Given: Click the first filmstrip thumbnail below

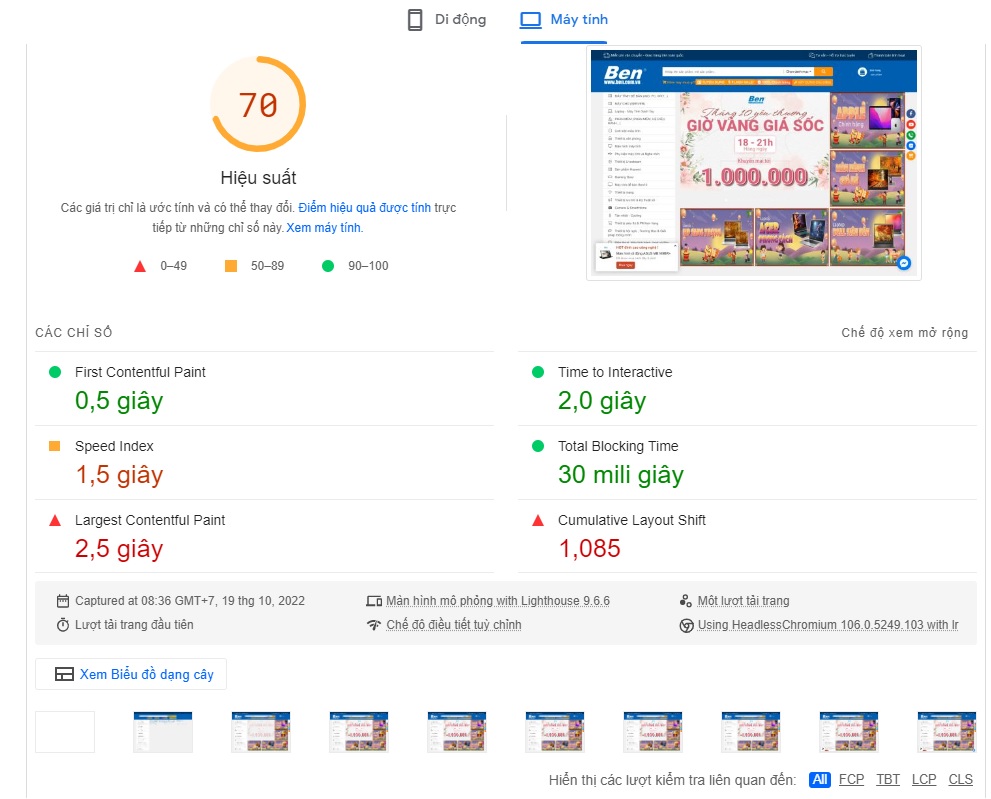Looking at the screenshot, I should (64, 731).
